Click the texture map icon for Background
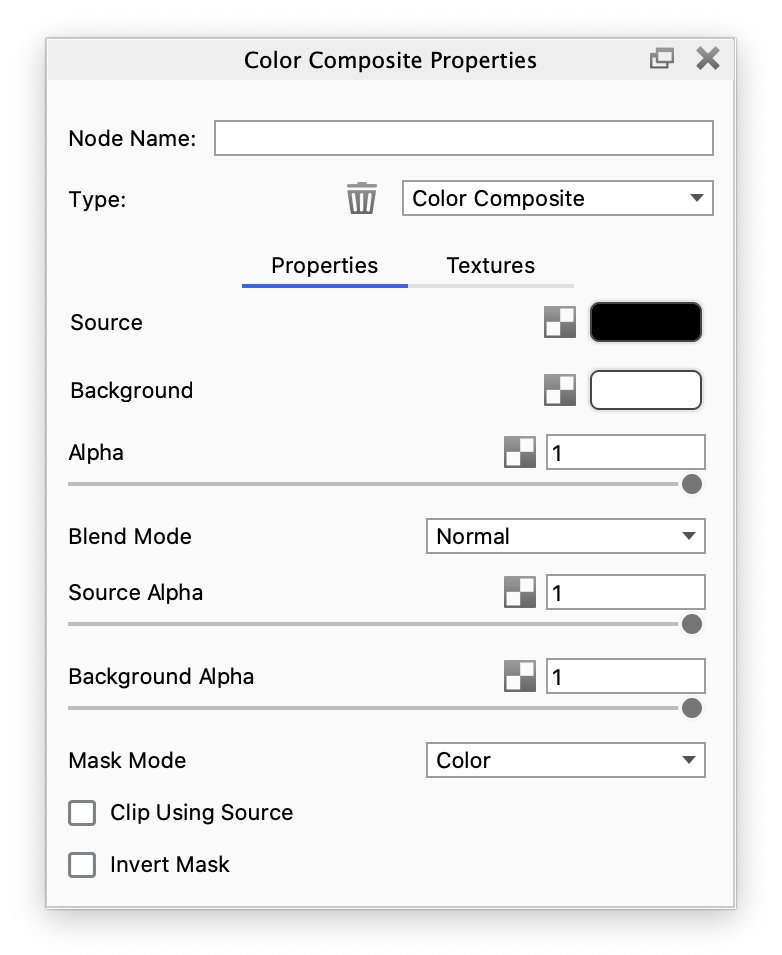The height and width of the screenshot is (955, 782). click(560, 390)
